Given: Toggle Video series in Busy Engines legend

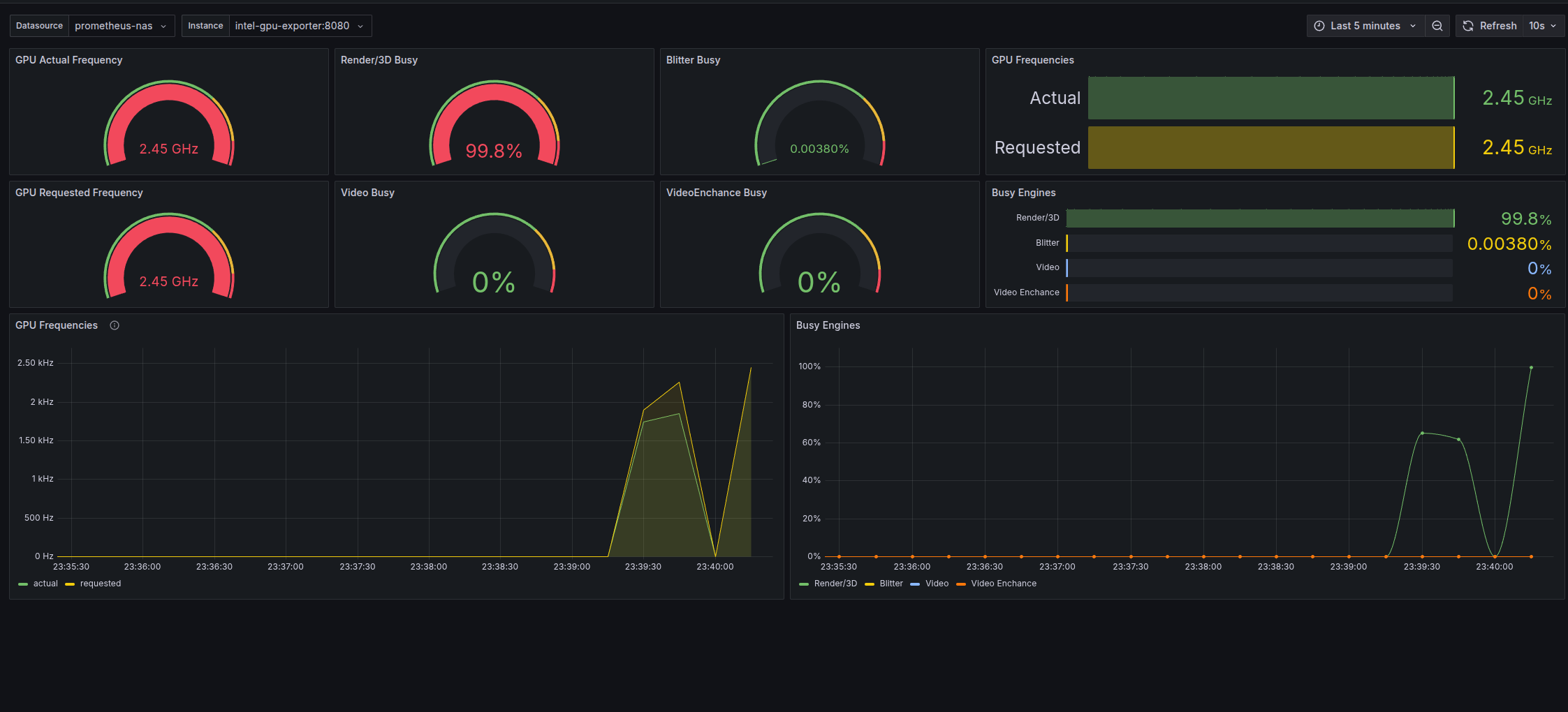Looking at the screenshot, I should [930, 584].
